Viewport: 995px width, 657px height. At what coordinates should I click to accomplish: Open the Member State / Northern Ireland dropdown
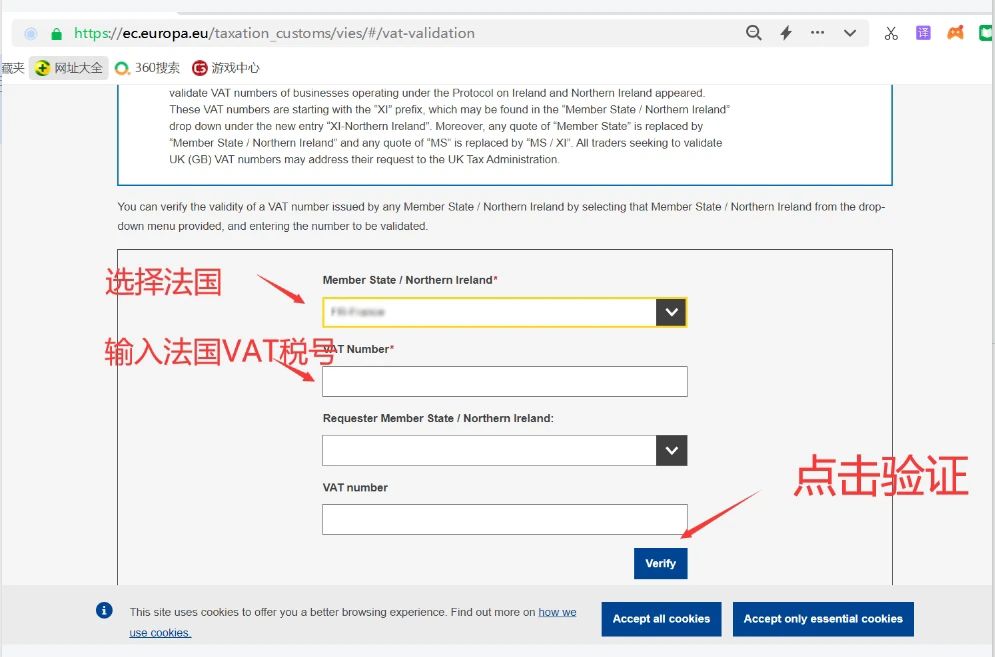tap(504, 312)
